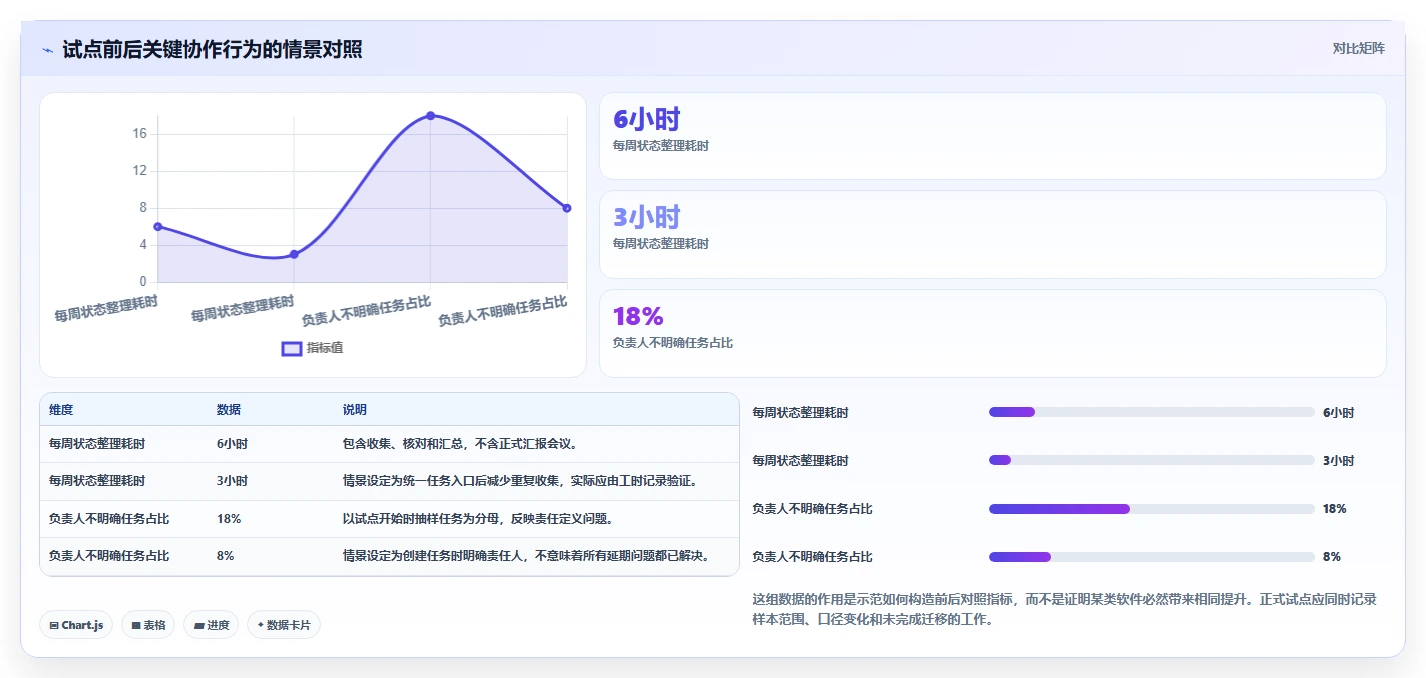This screenshot has width=1426, height=678.
Task: Click the 8% value in the table
Action: coord(225,556)
